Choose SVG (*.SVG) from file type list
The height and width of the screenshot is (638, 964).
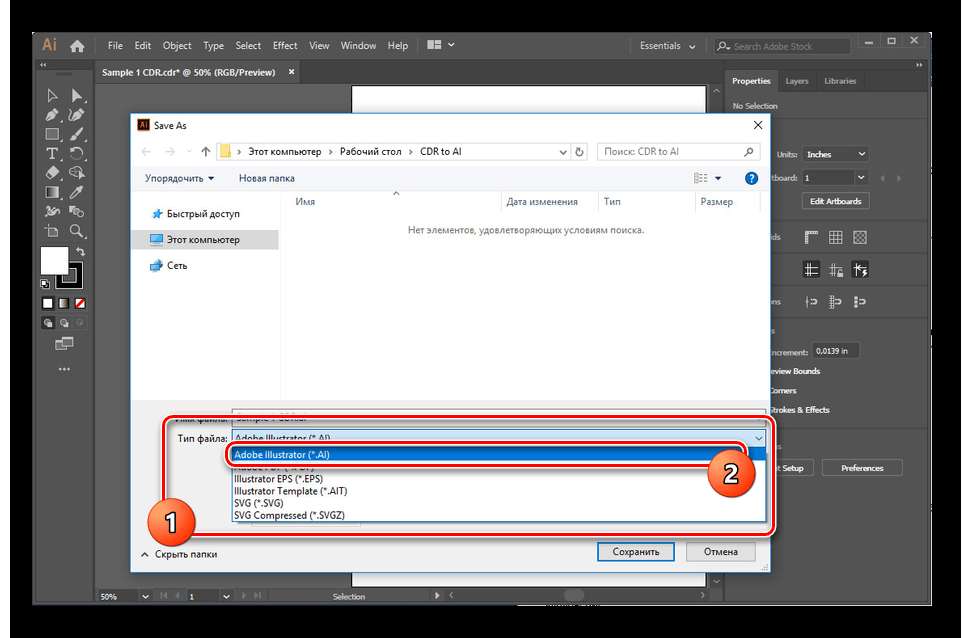coord(258,504)
